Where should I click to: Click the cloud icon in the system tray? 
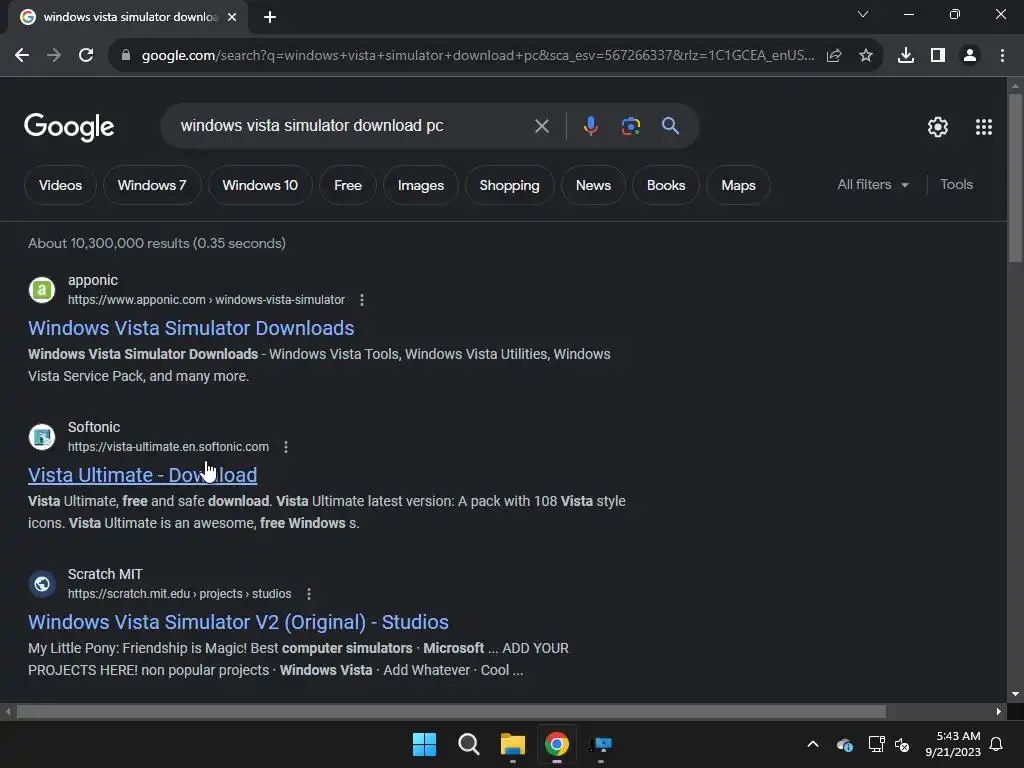tap(844, 744)
